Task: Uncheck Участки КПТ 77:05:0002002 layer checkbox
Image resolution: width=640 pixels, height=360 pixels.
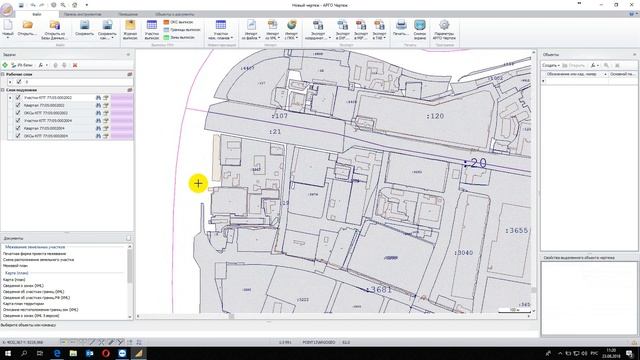Action: coord(18,98)
